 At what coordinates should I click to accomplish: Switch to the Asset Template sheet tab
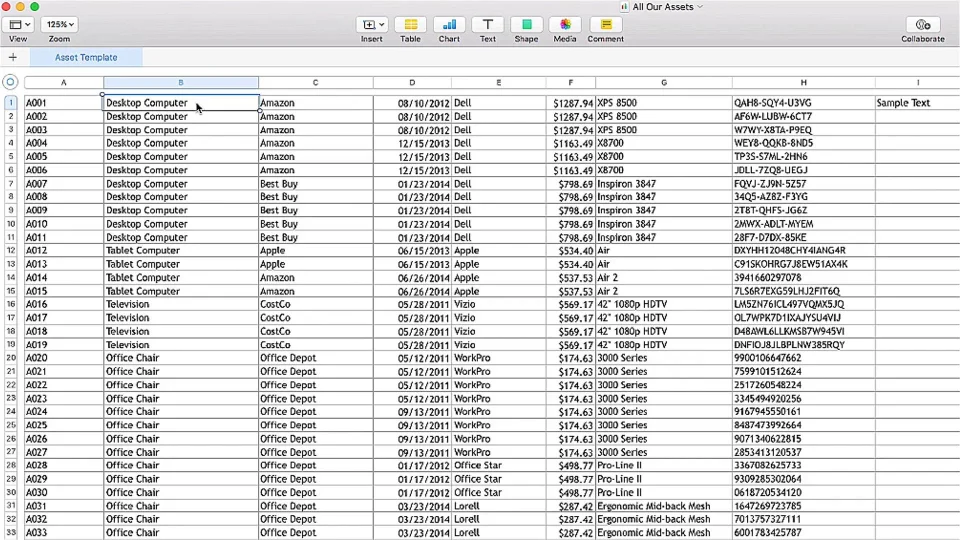[x=86, y=58]
